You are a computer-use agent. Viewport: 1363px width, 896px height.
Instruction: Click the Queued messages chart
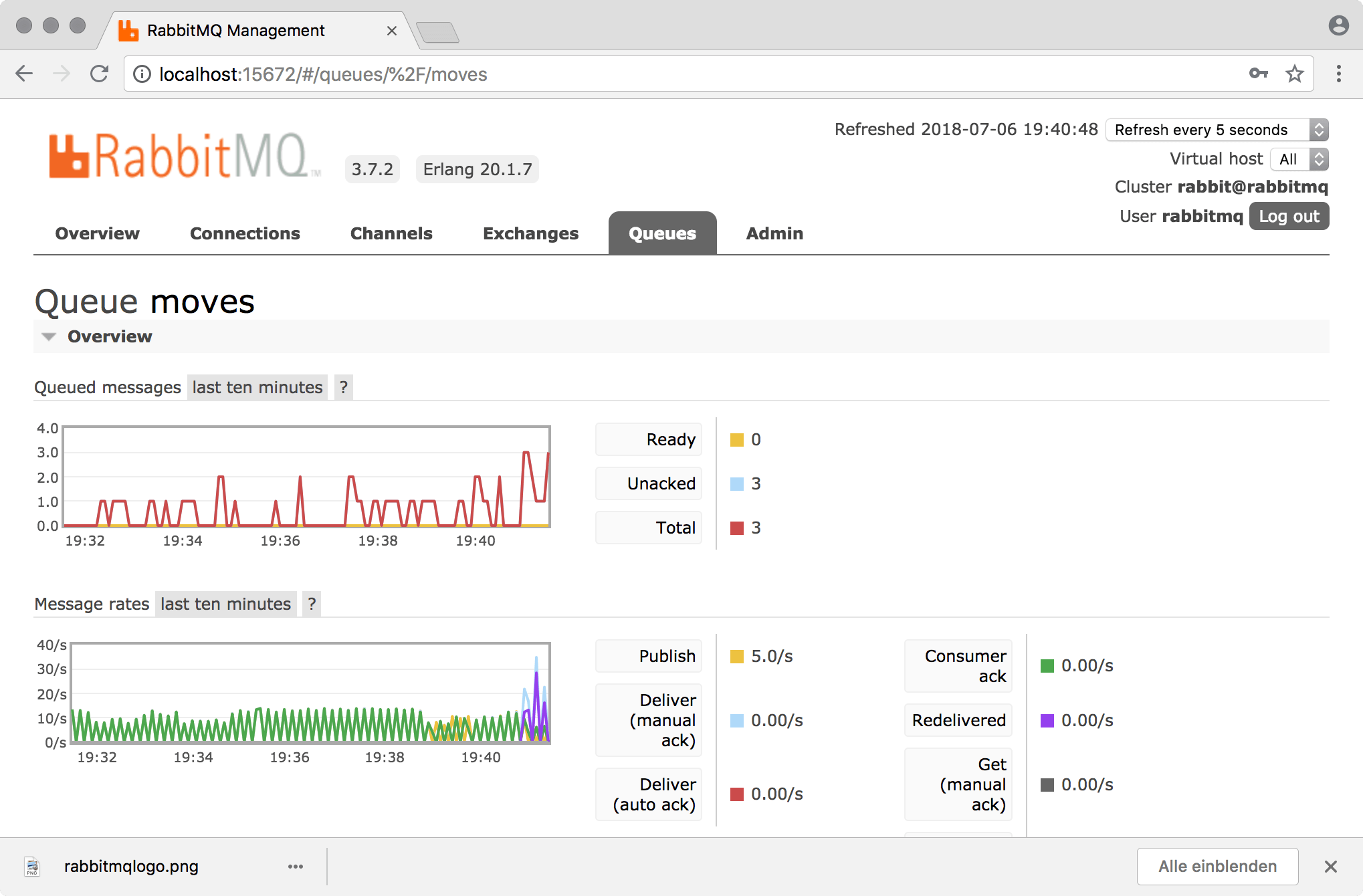click(306, 477)
